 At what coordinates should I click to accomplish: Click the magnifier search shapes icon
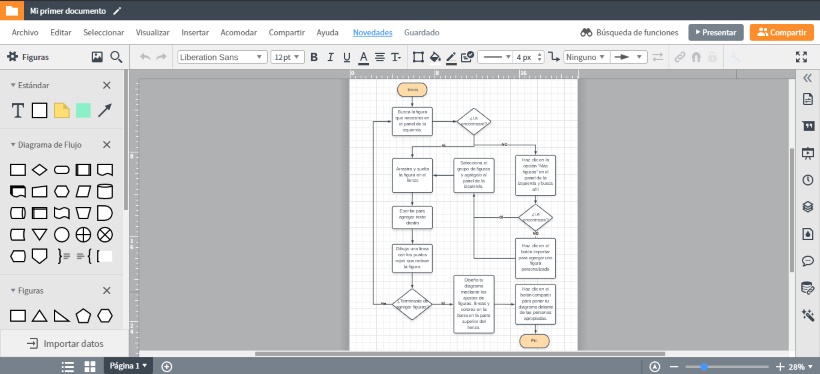pyautogui.click(x=116, y=57)
